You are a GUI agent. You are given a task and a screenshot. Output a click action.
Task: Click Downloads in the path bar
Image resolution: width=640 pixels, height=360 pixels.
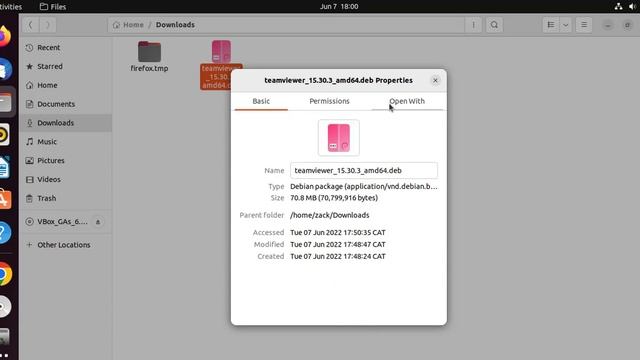click(x=175, y=25)
